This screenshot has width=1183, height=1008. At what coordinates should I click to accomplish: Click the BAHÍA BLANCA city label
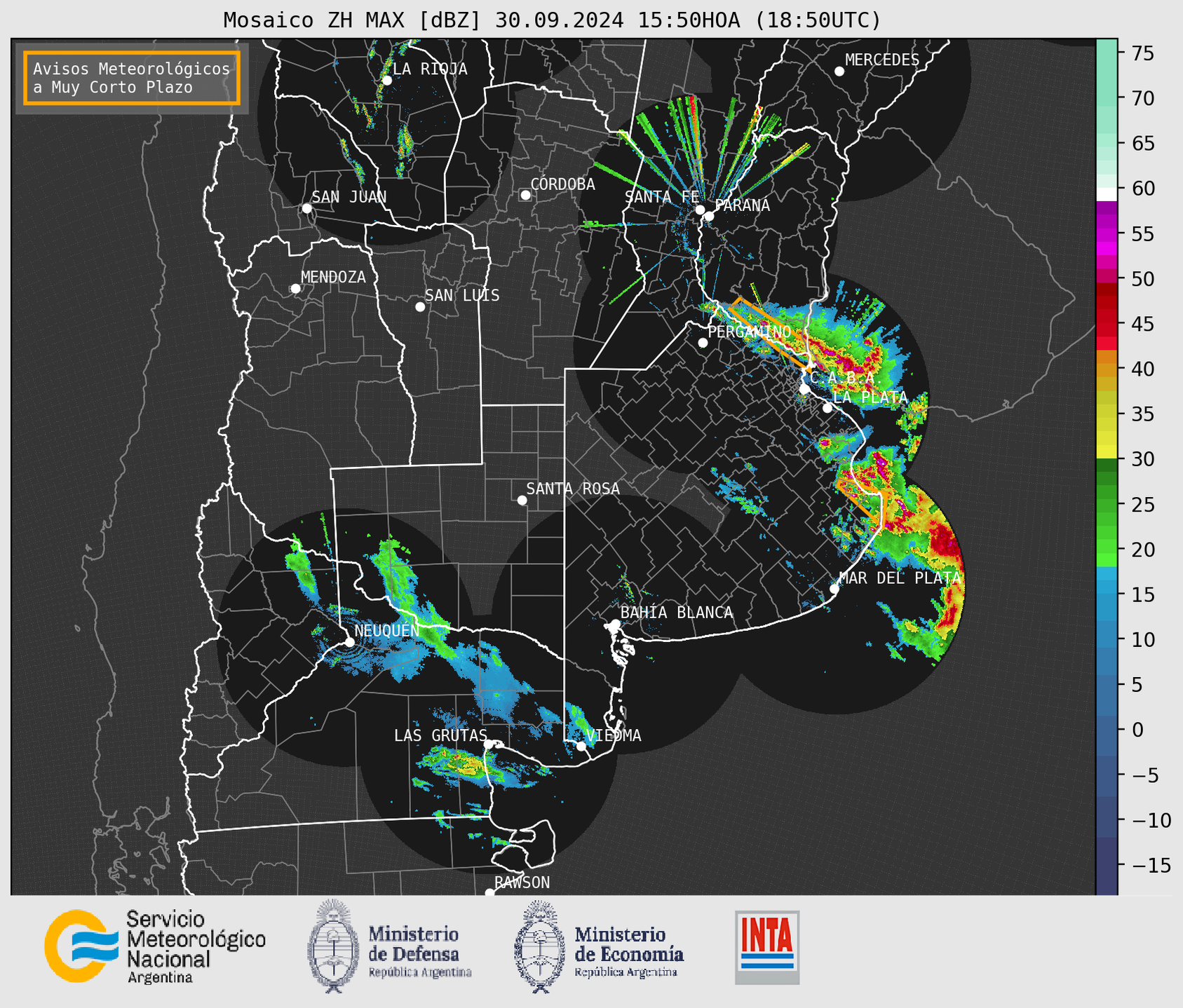pos(677,613)
